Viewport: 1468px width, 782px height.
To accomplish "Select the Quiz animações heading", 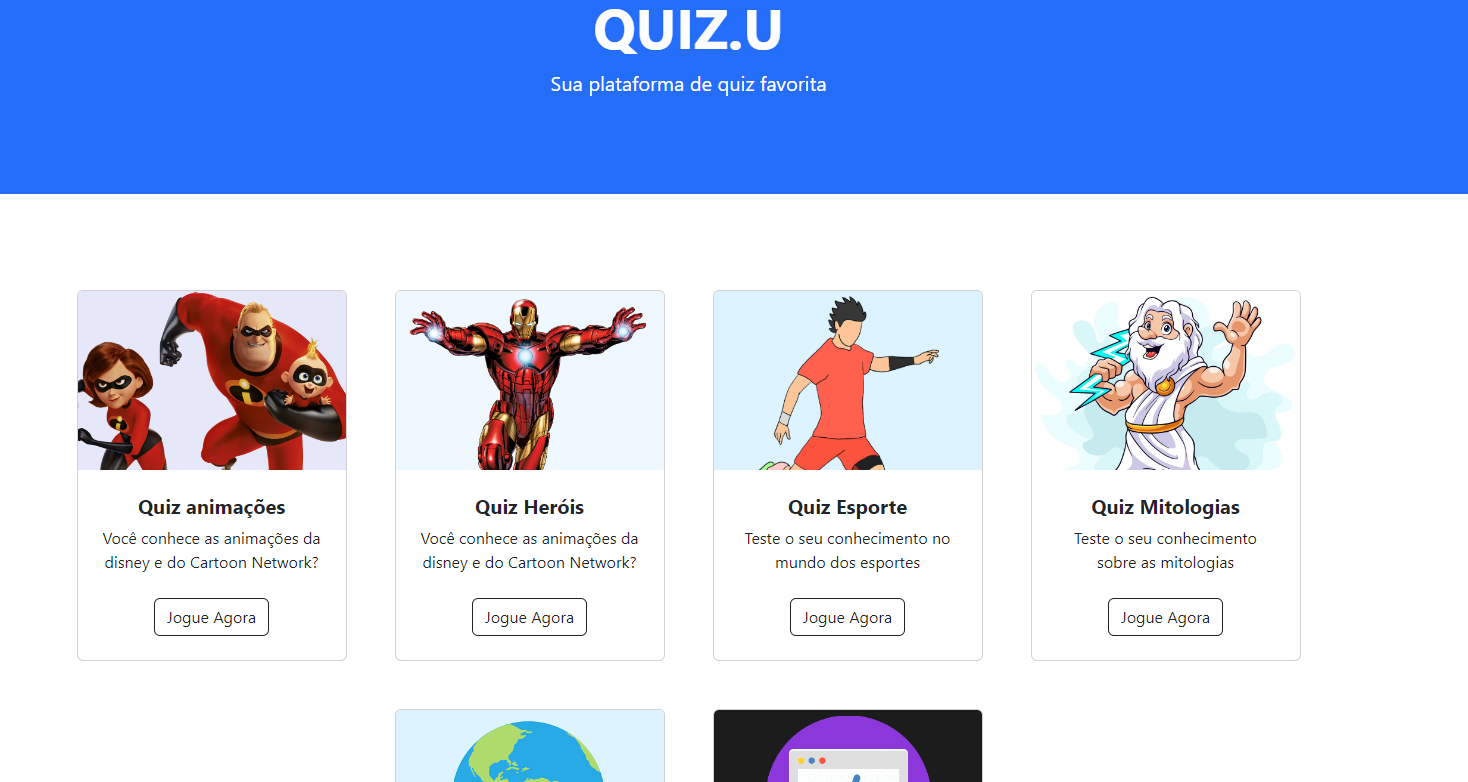I will pyautogui.click(x=212, y=507).
